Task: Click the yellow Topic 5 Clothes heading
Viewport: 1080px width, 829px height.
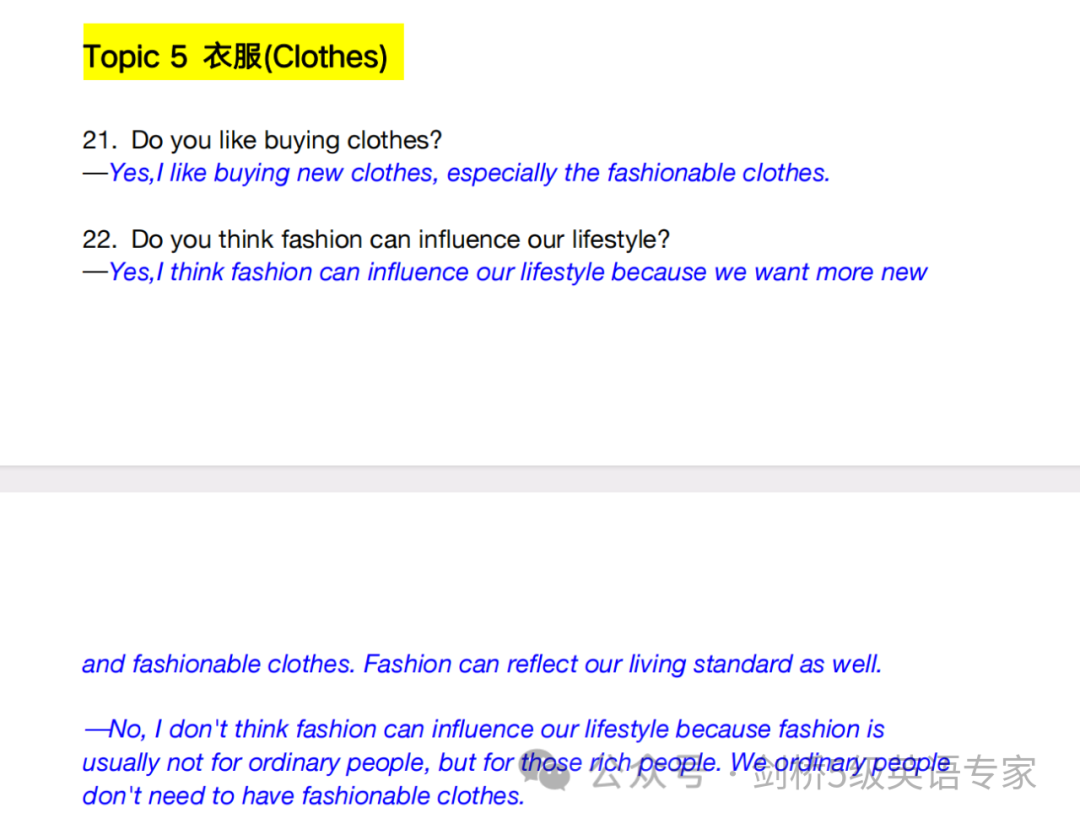Action: pyautogui.click(x=243, y=52)
